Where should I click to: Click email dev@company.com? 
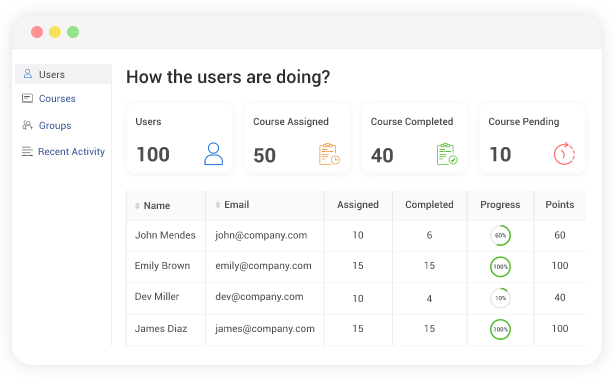pos(259,297)
